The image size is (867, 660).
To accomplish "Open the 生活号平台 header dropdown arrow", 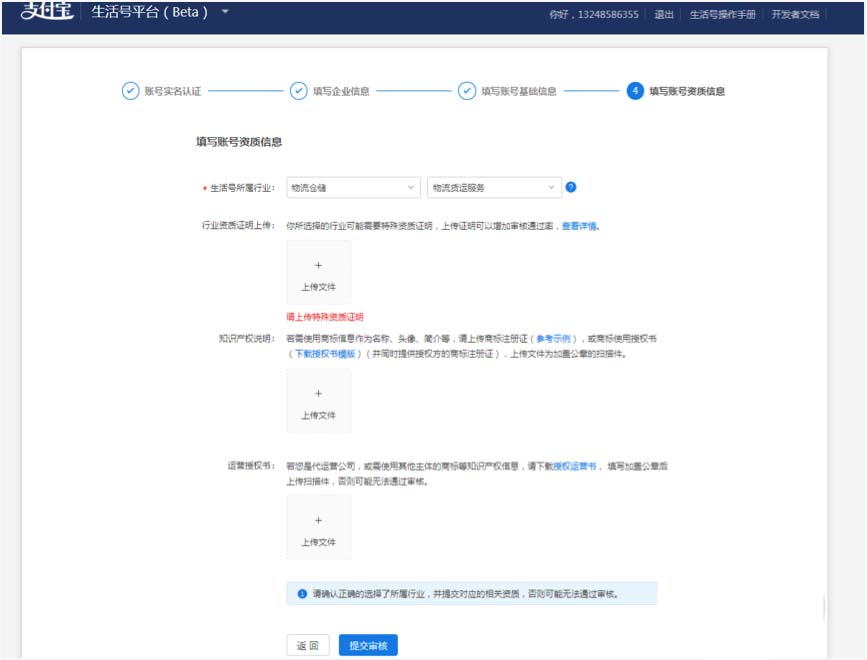I will 225,12.
